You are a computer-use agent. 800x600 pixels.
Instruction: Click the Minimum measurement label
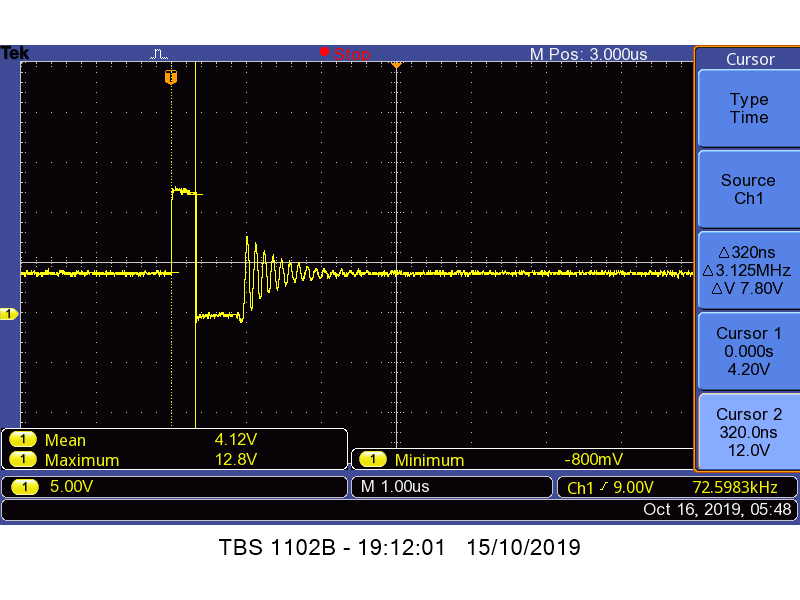pyautogui.click(x=429, y=460)
